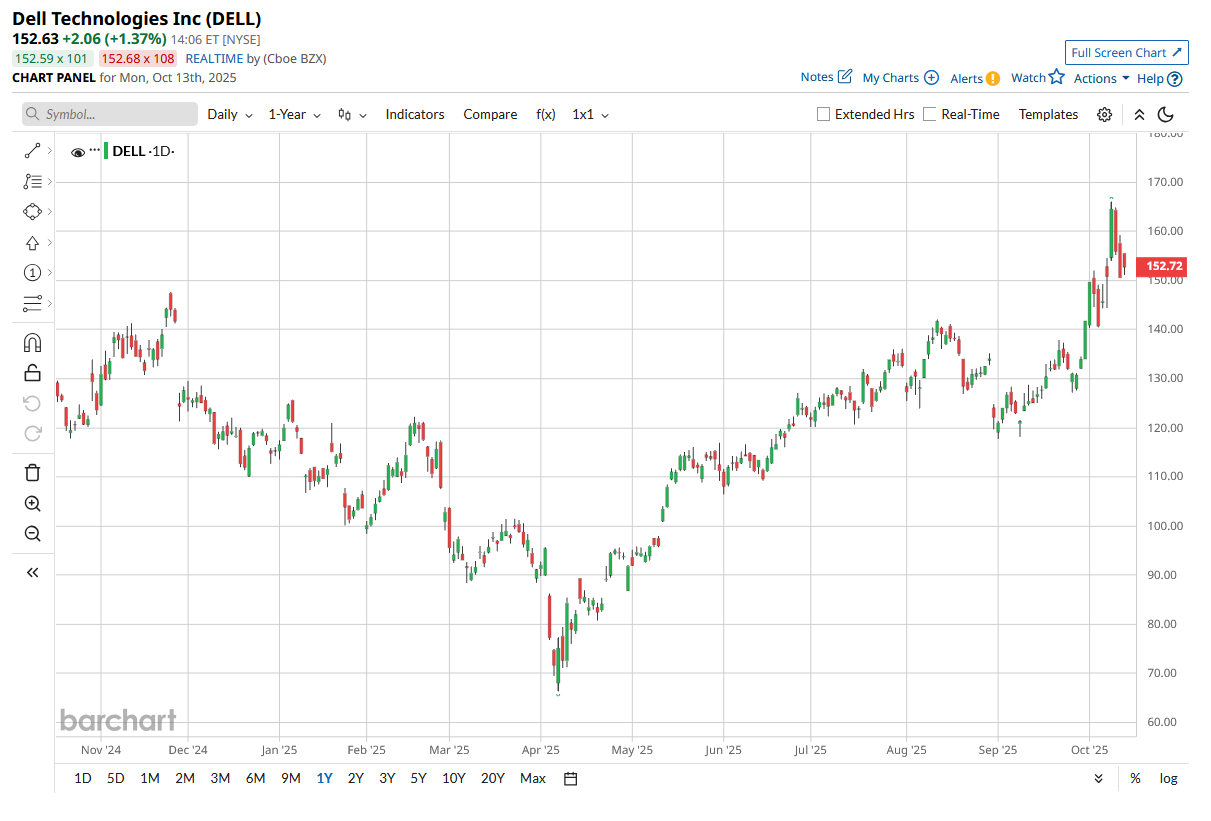Enable the Extended Hrs checkbox
This screenshot has height=821, width=1211.
click(824, 114)
